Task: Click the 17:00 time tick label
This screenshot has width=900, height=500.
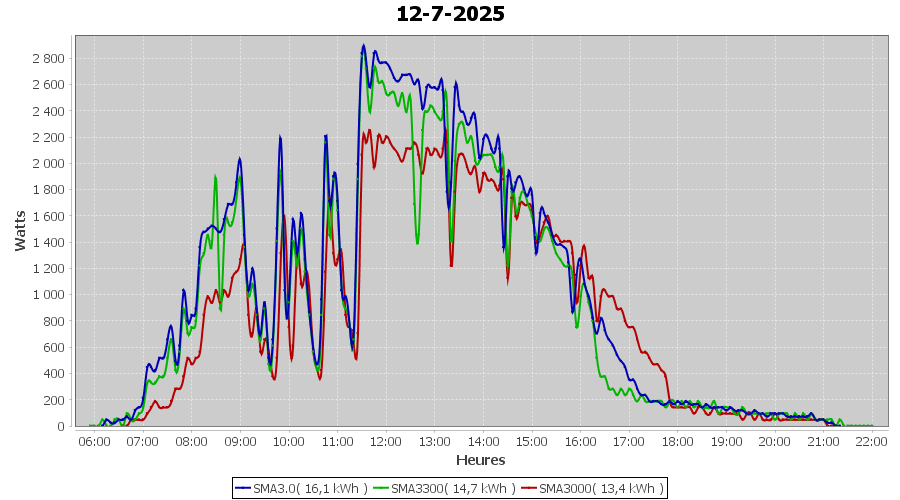Action: click(629, 441)
